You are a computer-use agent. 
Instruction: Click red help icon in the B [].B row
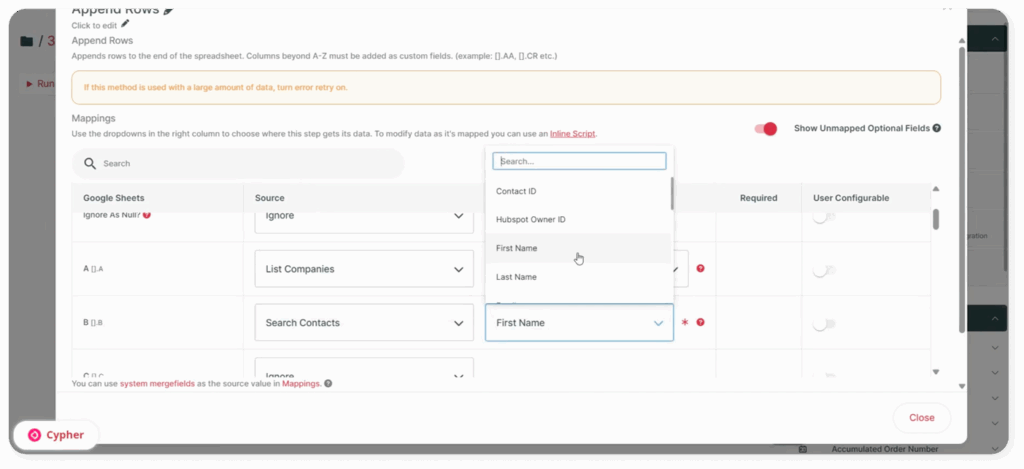(700, 322)
